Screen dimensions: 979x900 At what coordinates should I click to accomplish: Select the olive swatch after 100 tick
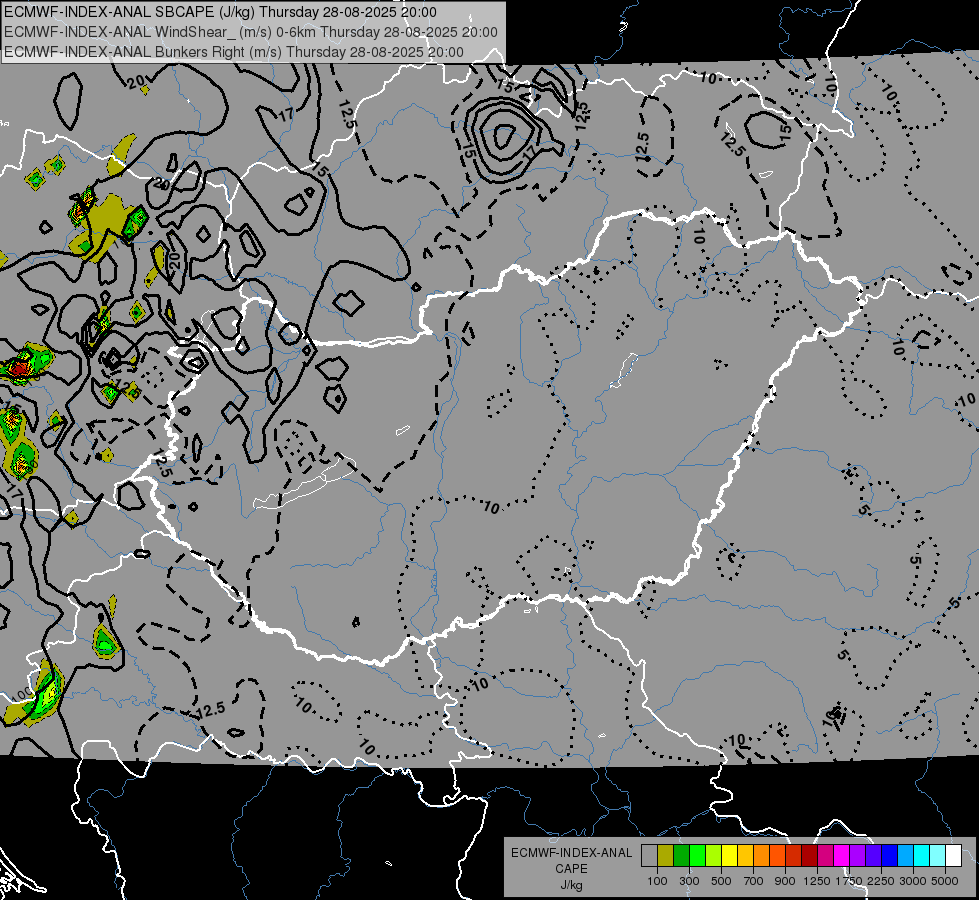coord(666,855)
